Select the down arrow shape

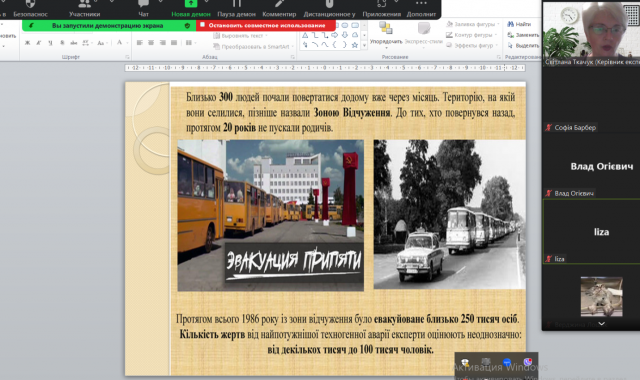[345, 36]
